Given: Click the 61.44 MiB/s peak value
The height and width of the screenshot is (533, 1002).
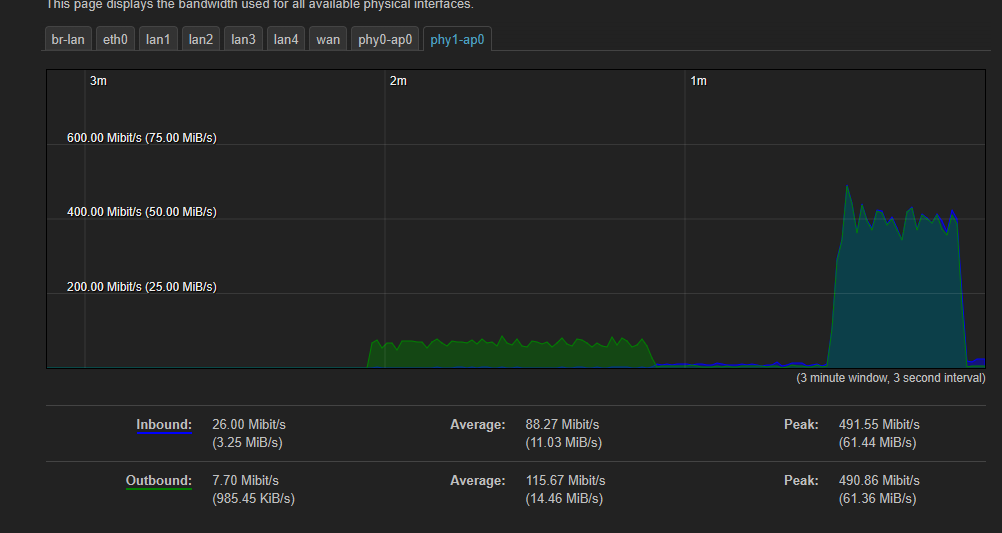Looking at the screenshot, I should pos(877,442).
